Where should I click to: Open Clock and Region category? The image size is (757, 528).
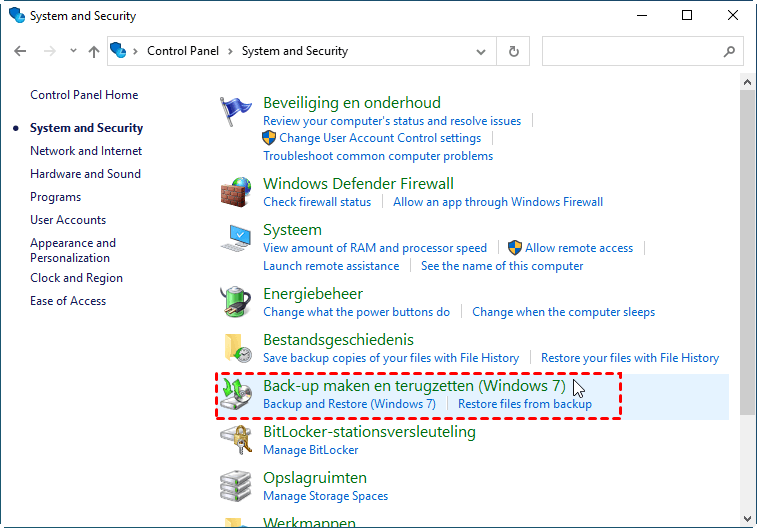click(76, 278)
